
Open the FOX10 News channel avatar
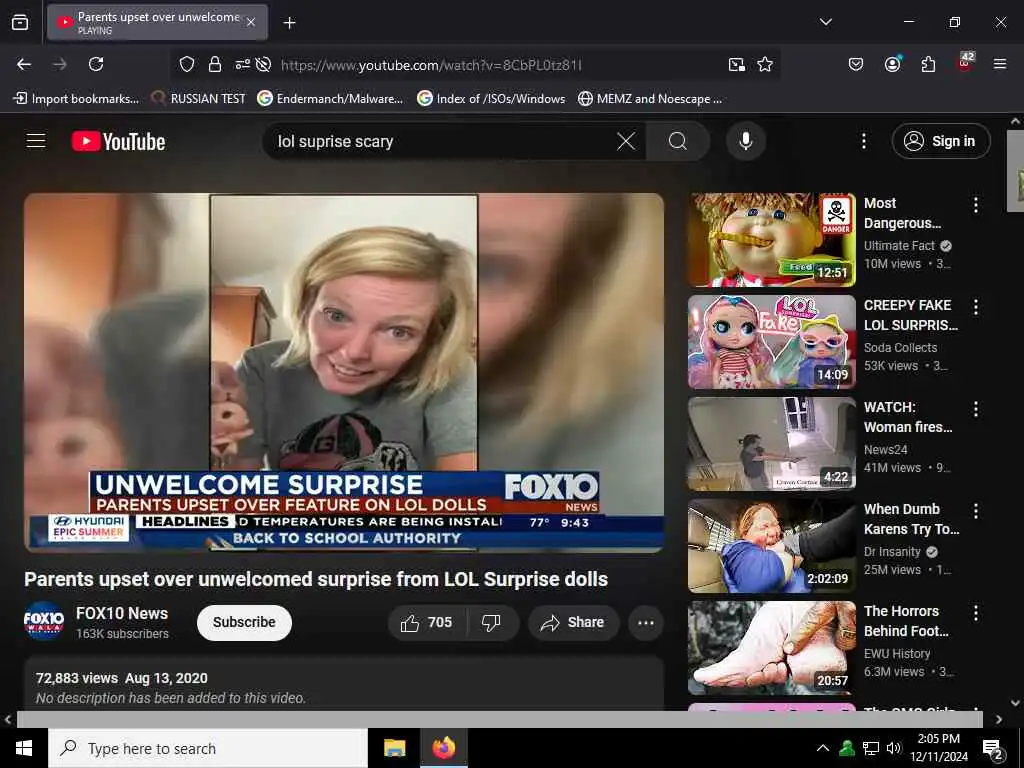click(44, 621)
